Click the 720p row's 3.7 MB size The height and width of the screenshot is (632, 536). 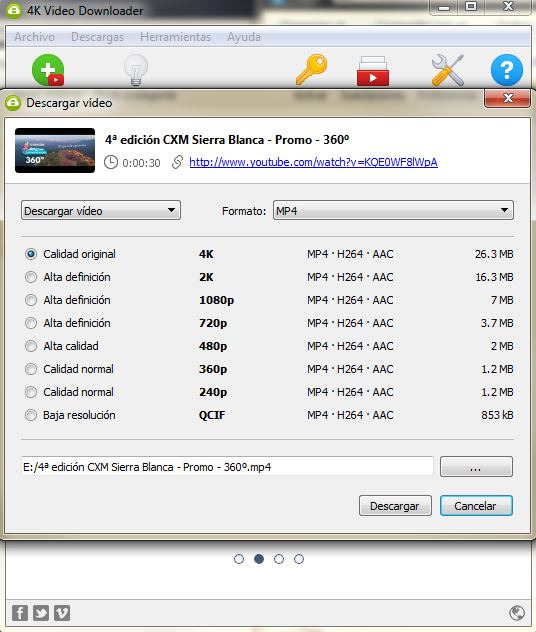point(497,323)
